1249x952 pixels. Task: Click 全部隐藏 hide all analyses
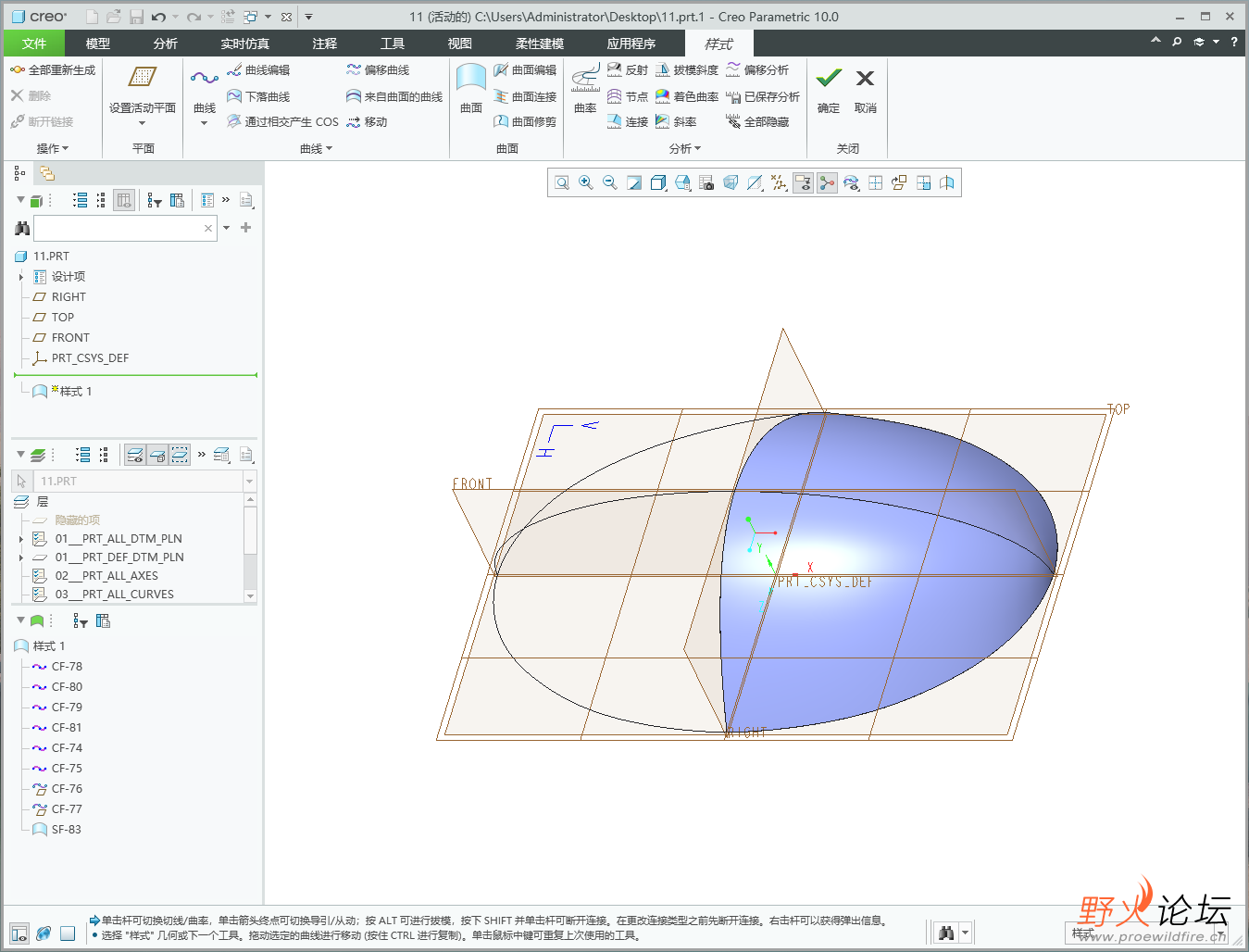[x=757, y=121]
